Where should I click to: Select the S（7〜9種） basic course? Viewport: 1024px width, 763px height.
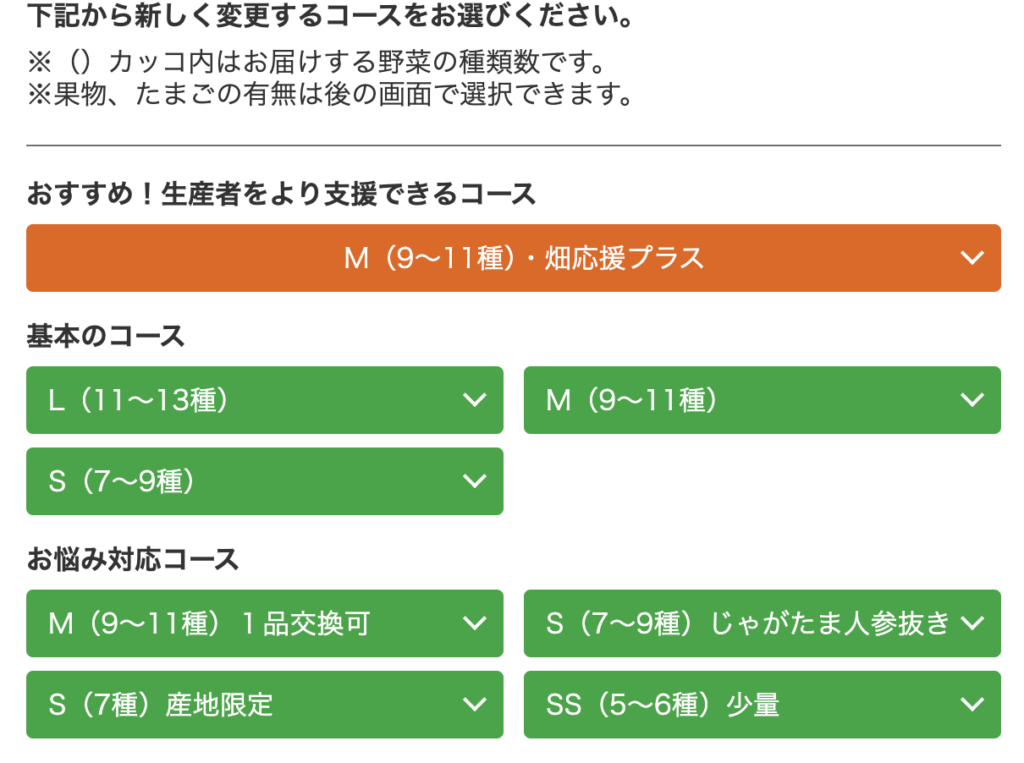pos(122,481)
